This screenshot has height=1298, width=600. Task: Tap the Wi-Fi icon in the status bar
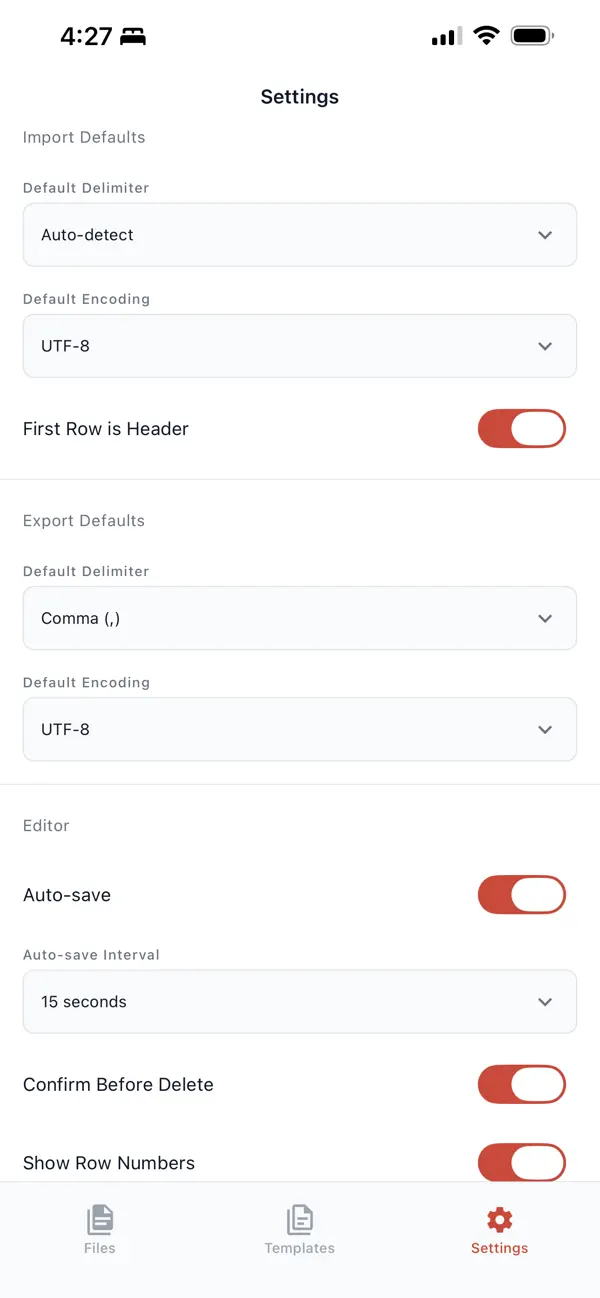(x=486, y=35)
